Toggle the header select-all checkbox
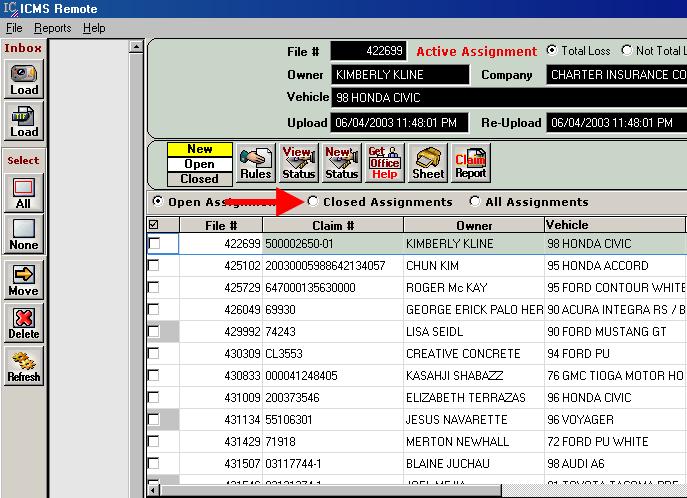The height and width of the screenshot is (498, 687). [154, 225]
